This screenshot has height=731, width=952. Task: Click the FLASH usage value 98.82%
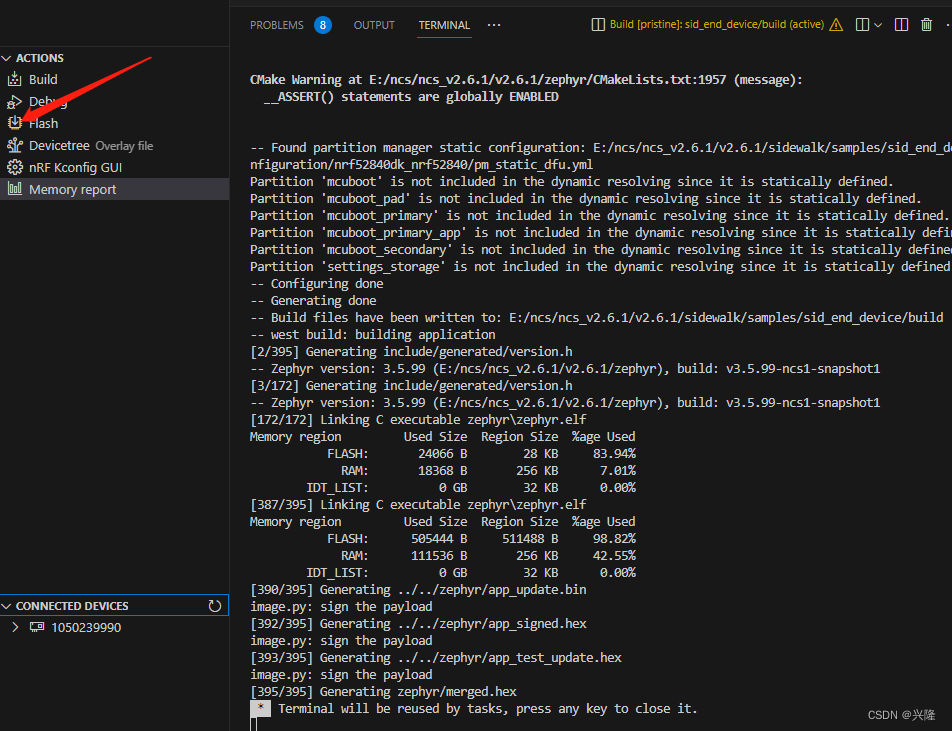coord(614,539)
